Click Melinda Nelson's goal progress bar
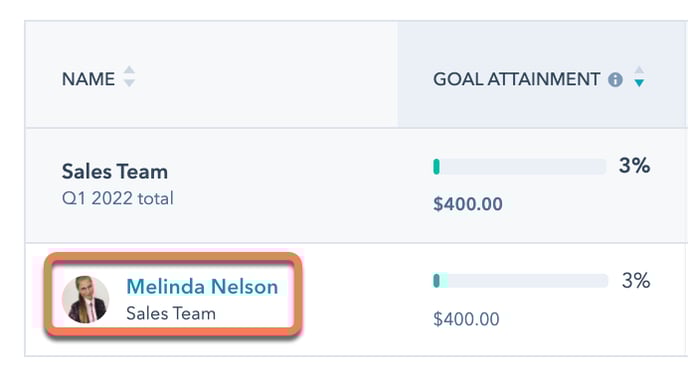The height and width of the screenshot is (367, 688). click(x=520, y=281)
